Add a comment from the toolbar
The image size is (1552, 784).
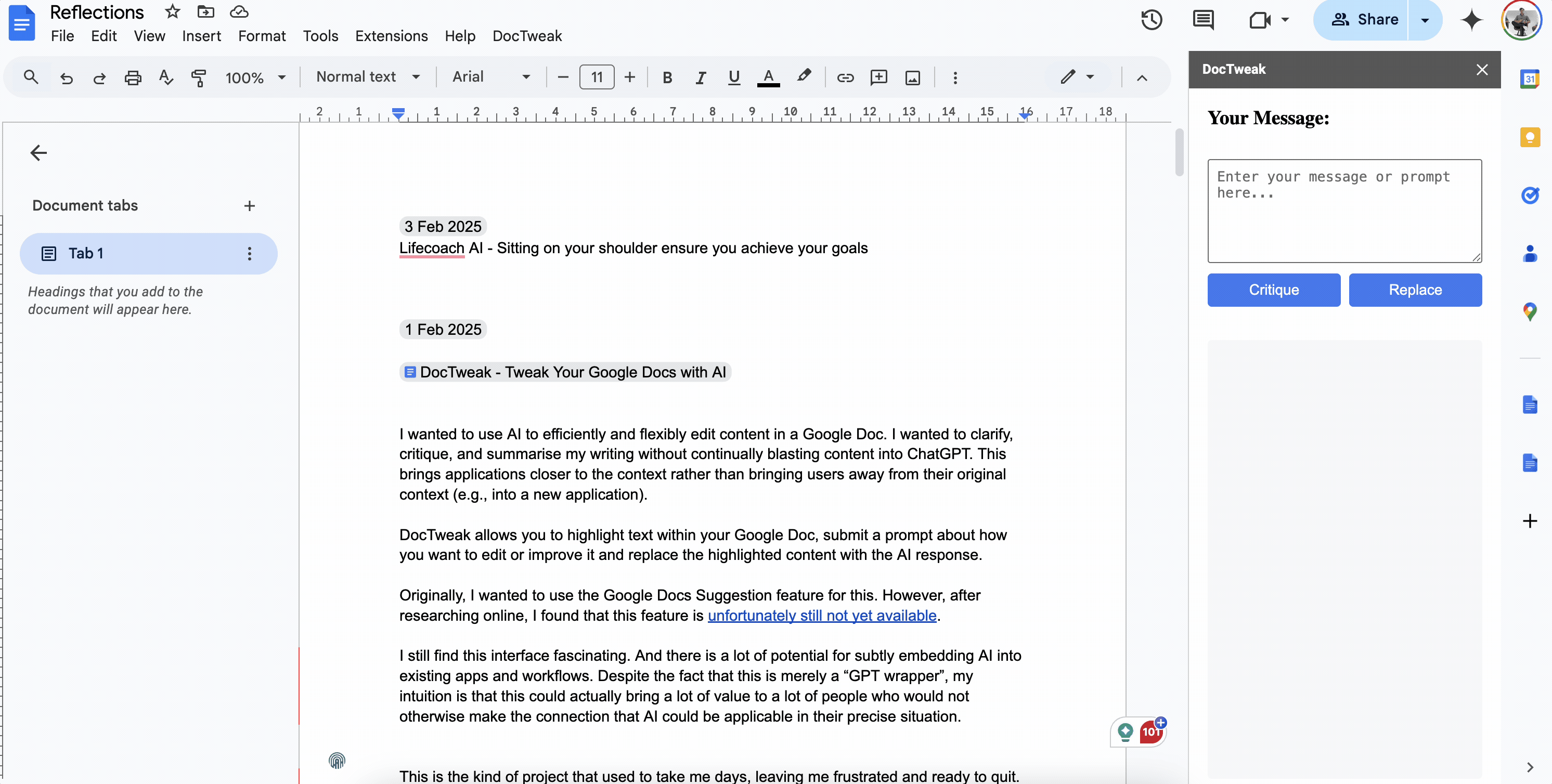(879, 77)
